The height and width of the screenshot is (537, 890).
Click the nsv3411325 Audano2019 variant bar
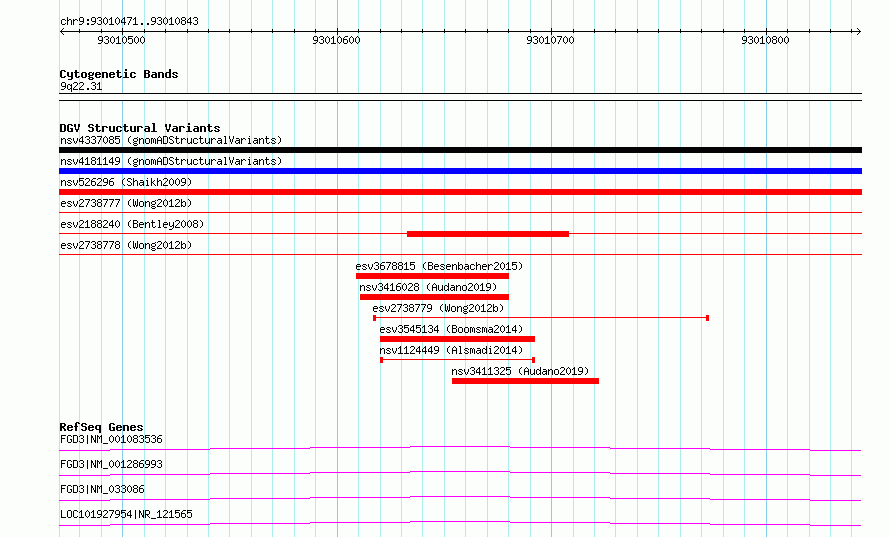tap(526, 381)
